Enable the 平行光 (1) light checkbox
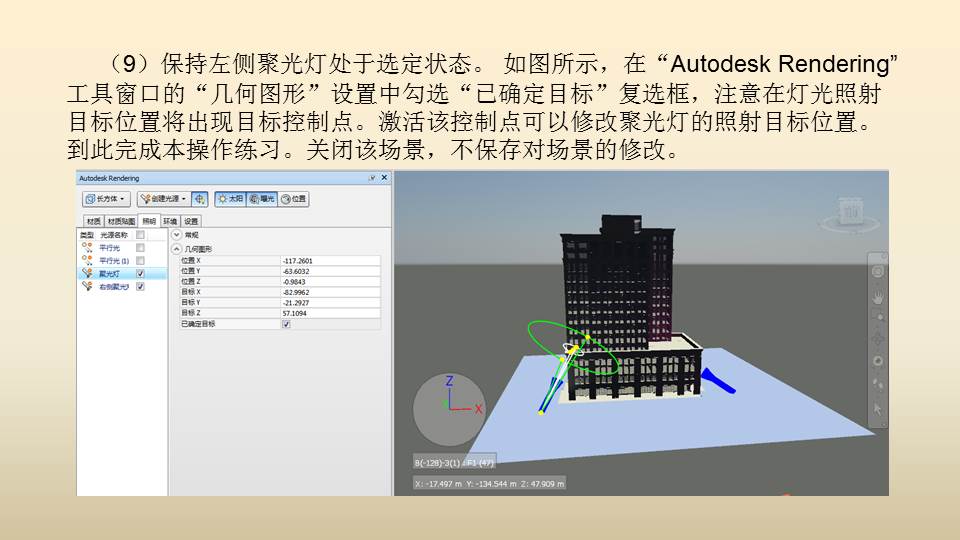The width and height of the screenshot is (960, 540). pyautogui.click(x=140, y=261)
